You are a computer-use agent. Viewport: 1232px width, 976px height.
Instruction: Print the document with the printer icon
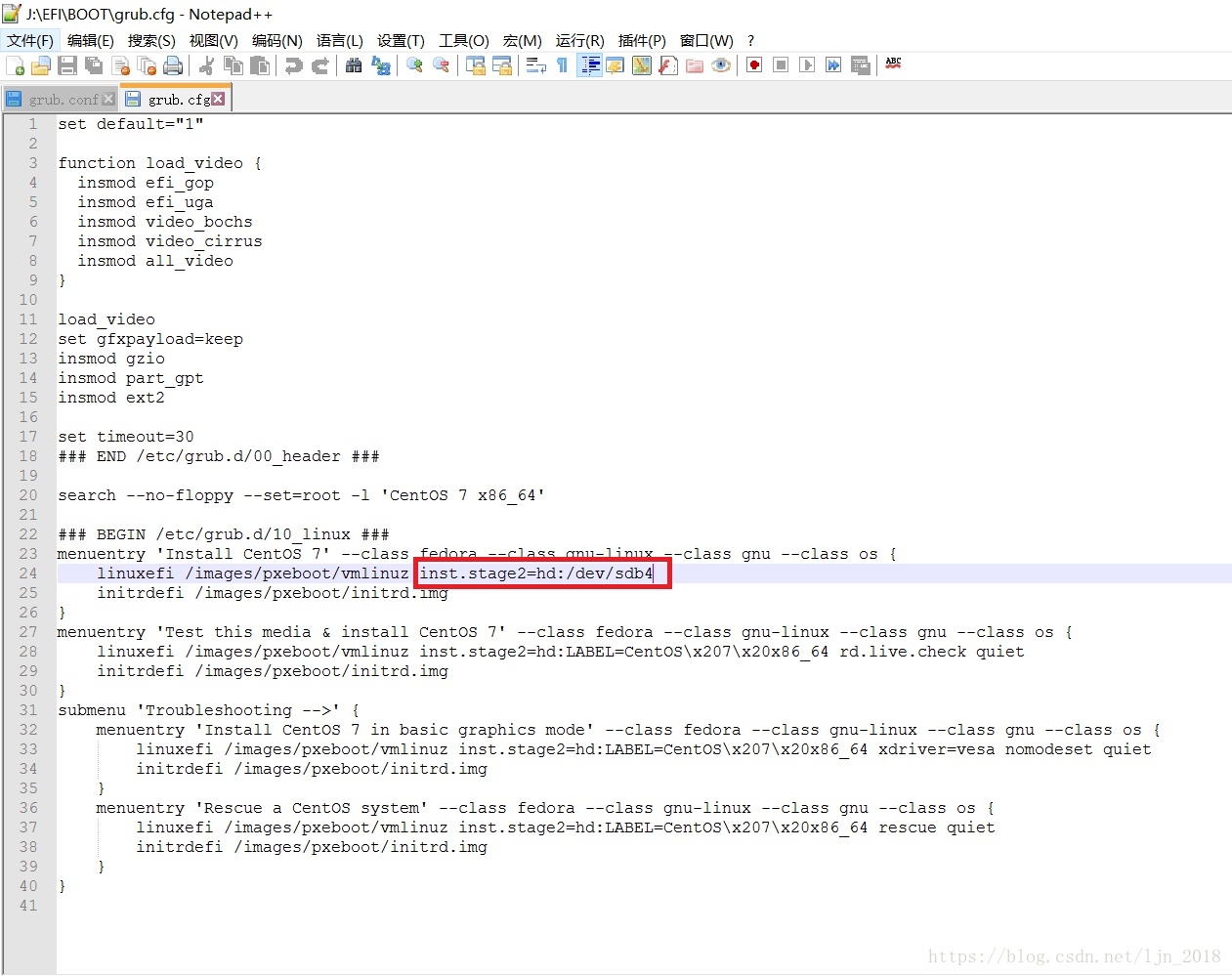tap(173, 65)
